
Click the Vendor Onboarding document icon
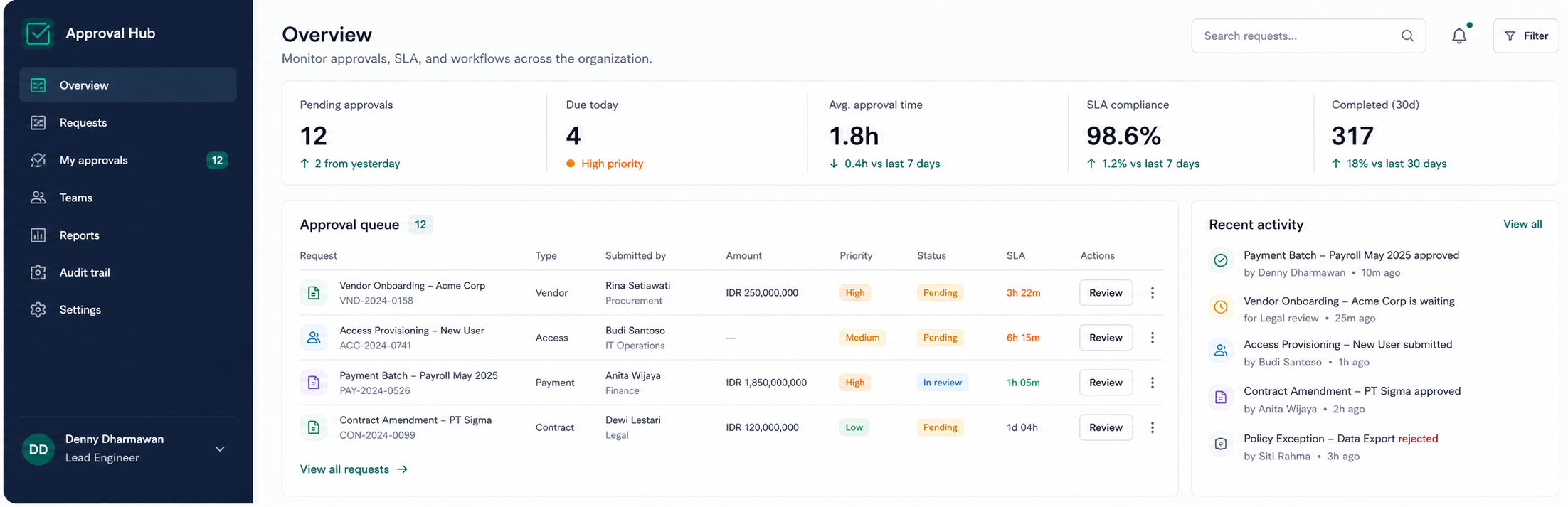314,293
